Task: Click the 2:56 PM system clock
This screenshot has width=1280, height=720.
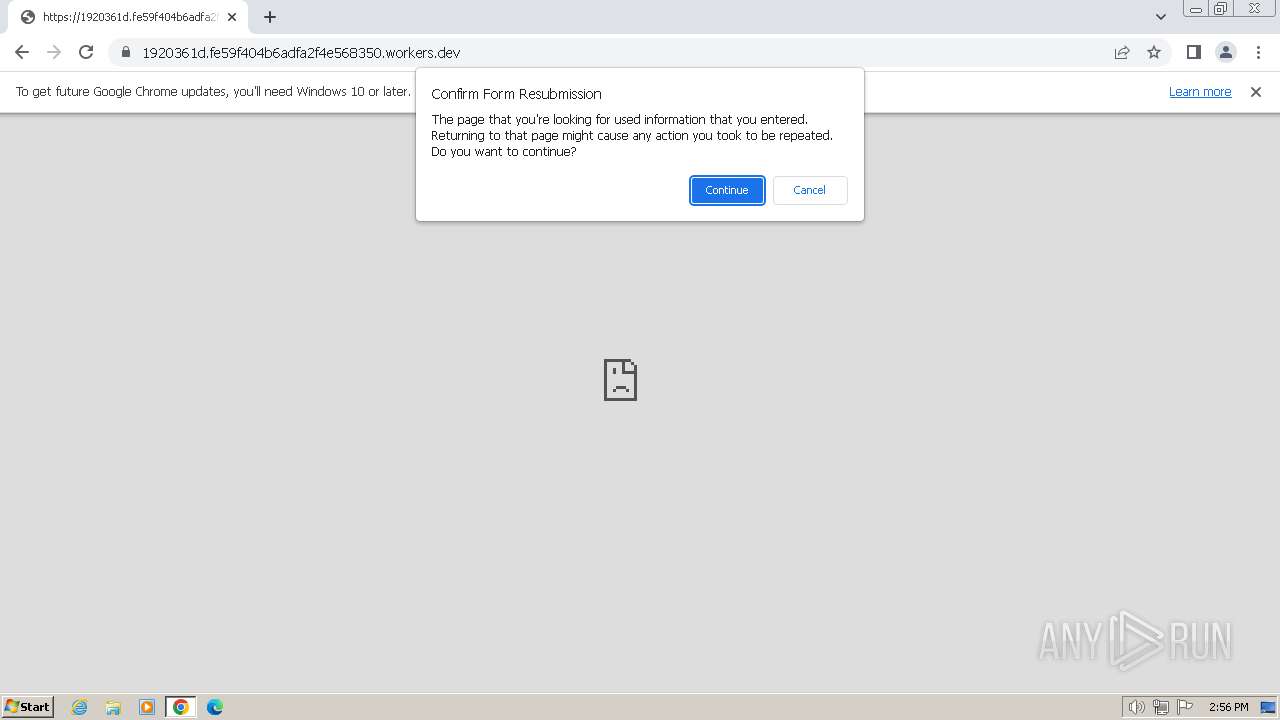Action: (x=1228, y=707)
